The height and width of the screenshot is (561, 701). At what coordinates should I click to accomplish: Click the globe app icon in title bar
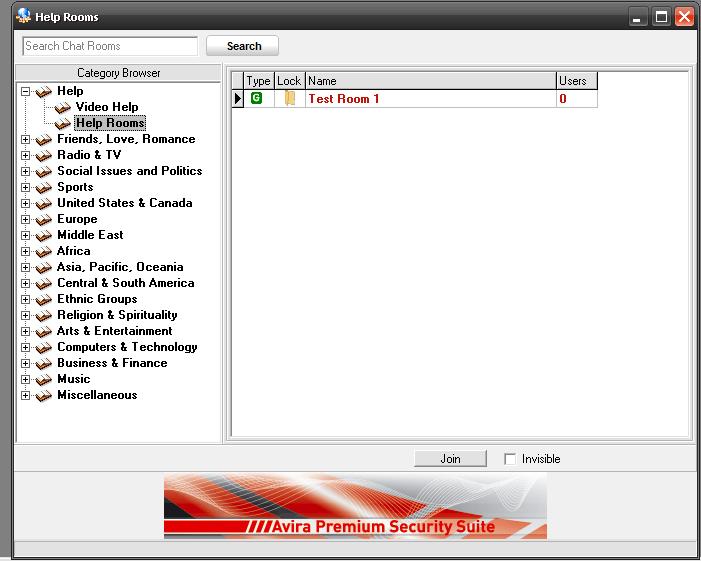(x=23, y=16)
